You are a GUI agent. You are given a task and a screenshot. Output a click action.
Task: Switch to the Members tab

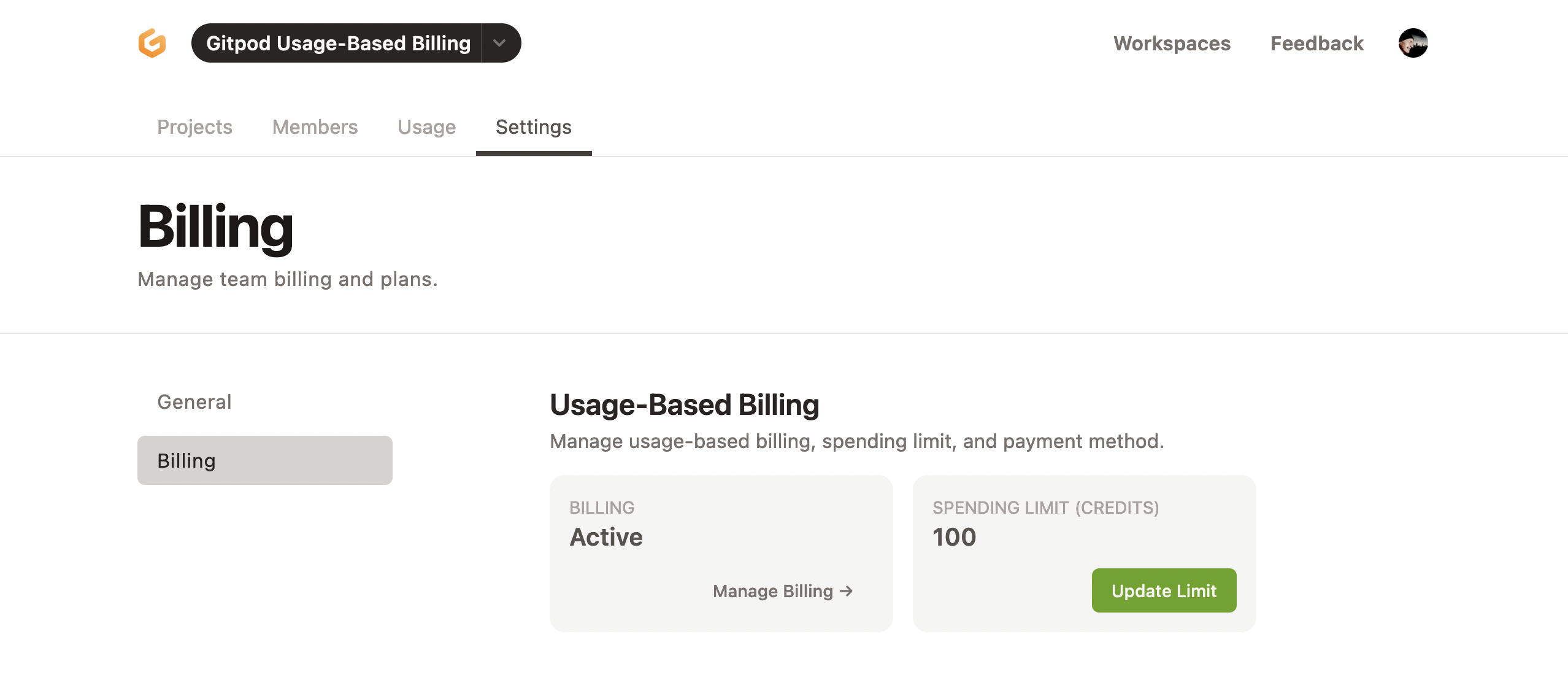(x=315, y=127)
